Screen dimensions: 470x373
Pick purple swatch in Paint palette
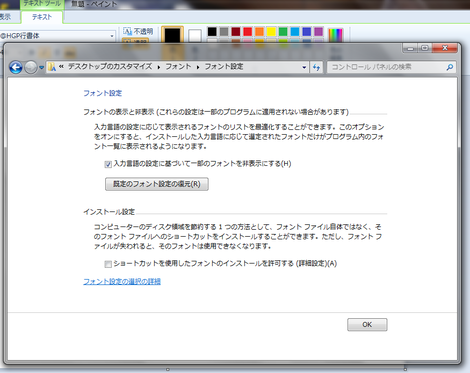(319, 32)
